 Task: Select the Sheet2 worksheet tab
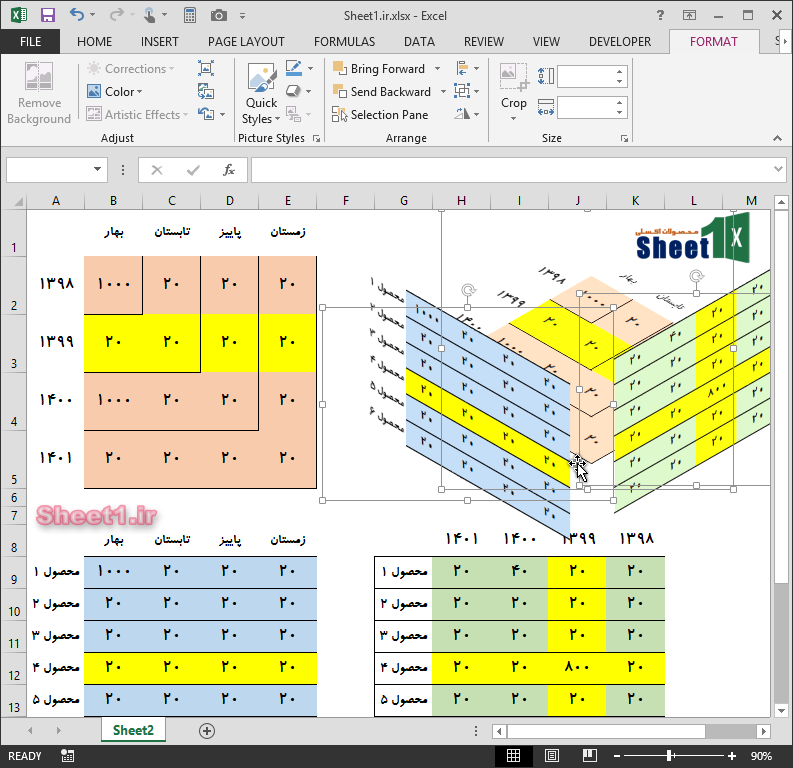[x=133, y=731]
